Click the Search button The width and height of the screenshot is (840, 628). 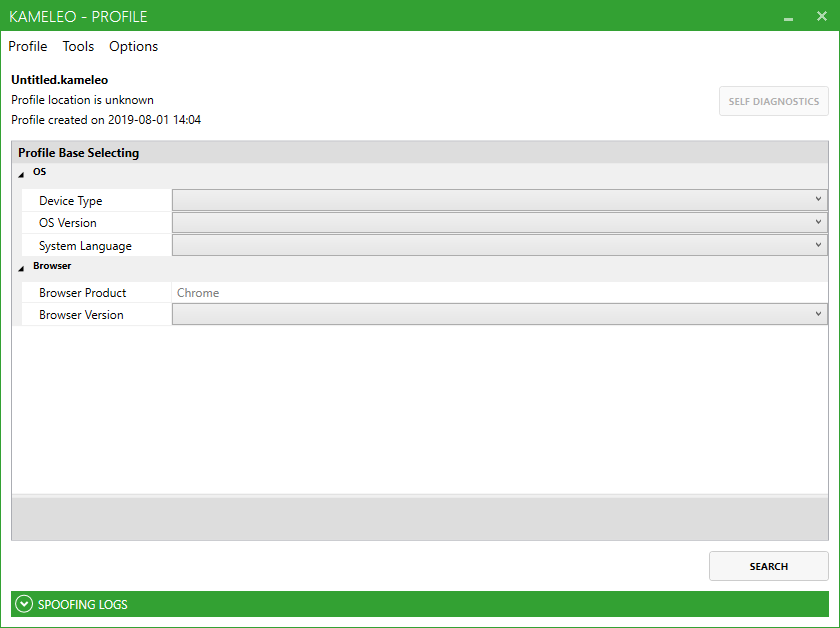click(768, 566)
